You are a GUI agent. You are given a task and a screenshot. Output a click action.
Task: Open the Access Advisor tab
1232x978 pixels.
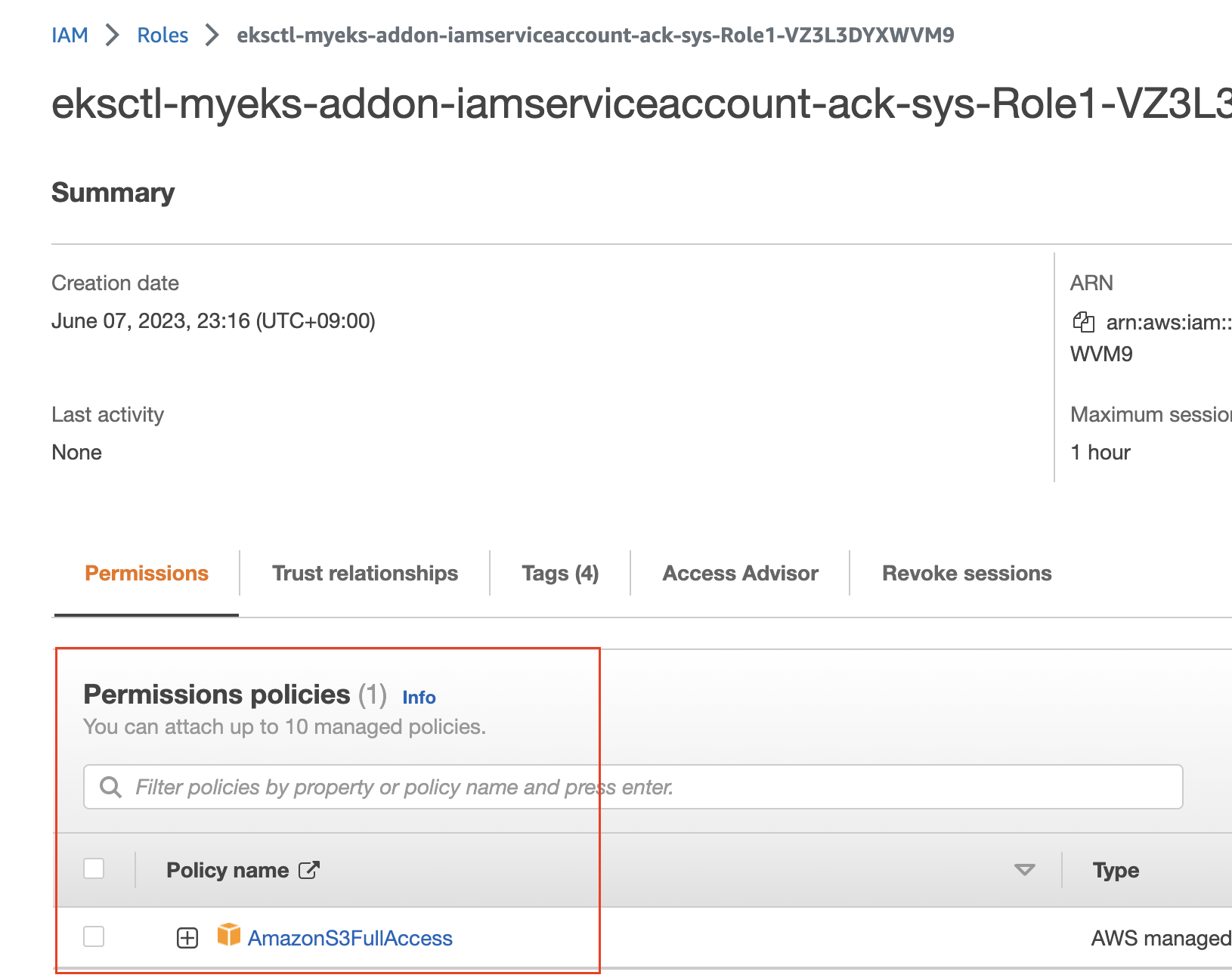tap(740, 573)
